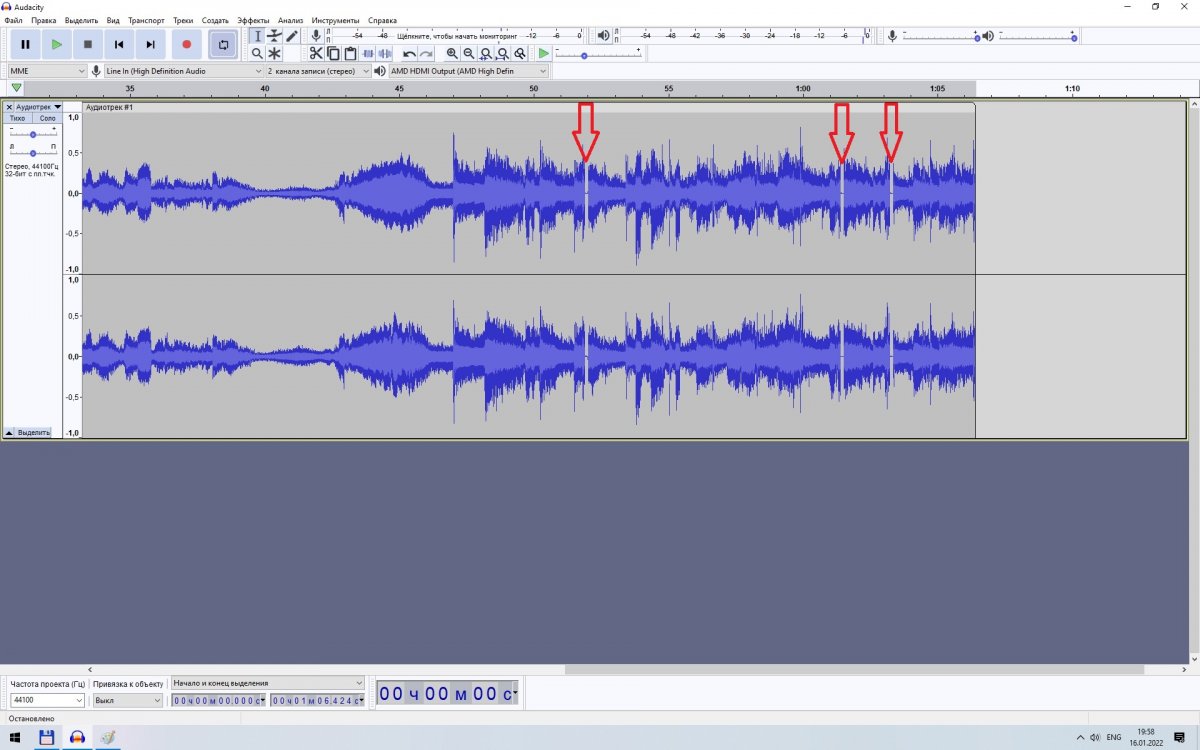Open the Создать menu

(215, 20)
